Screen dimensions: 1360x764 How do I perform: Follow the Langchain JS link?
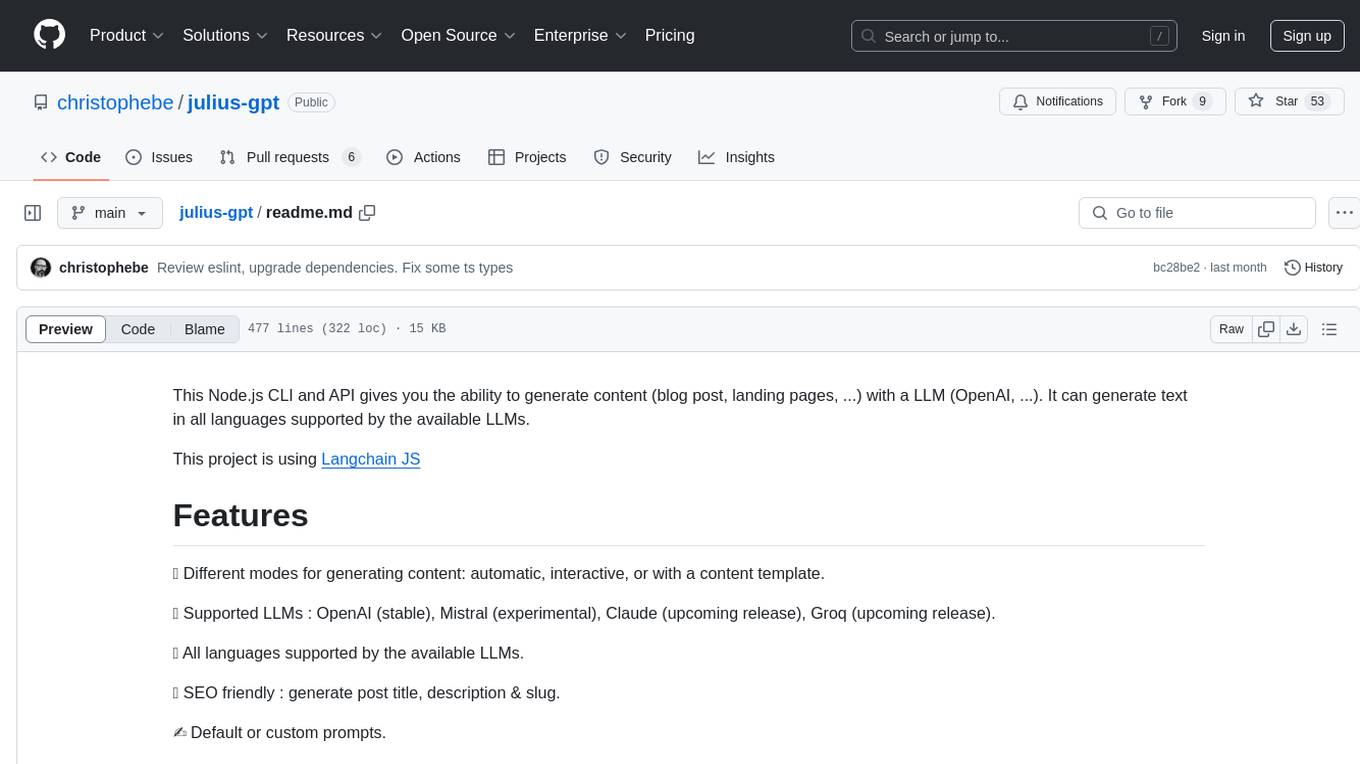coord(370,459)
